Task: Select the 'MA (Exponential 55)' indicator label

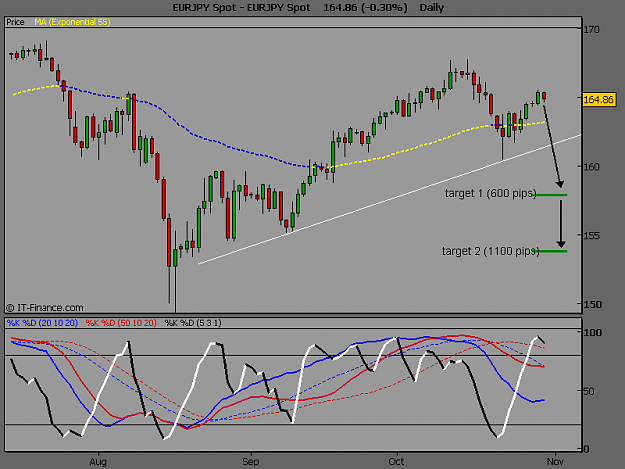Action: [x=72, y=22]
